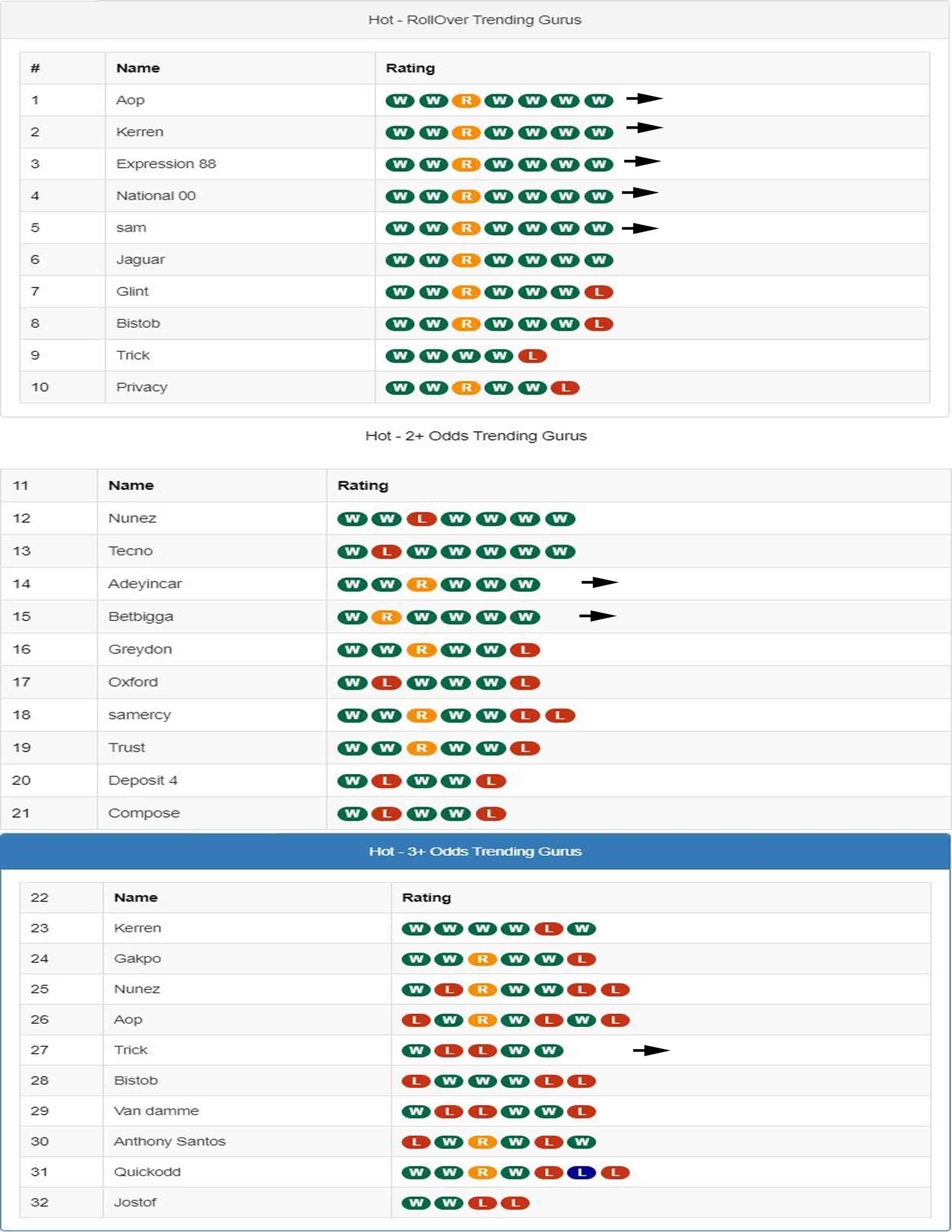This screenshot has height=1232, width=952.
Task: Click the red L badge at end of Privacy's rating
Action: point(566,387)
